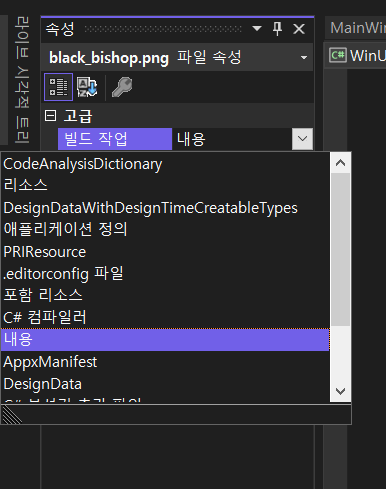Collapse the 고급 category
This screenshot has width=386, height=489.
coord(50,116)
